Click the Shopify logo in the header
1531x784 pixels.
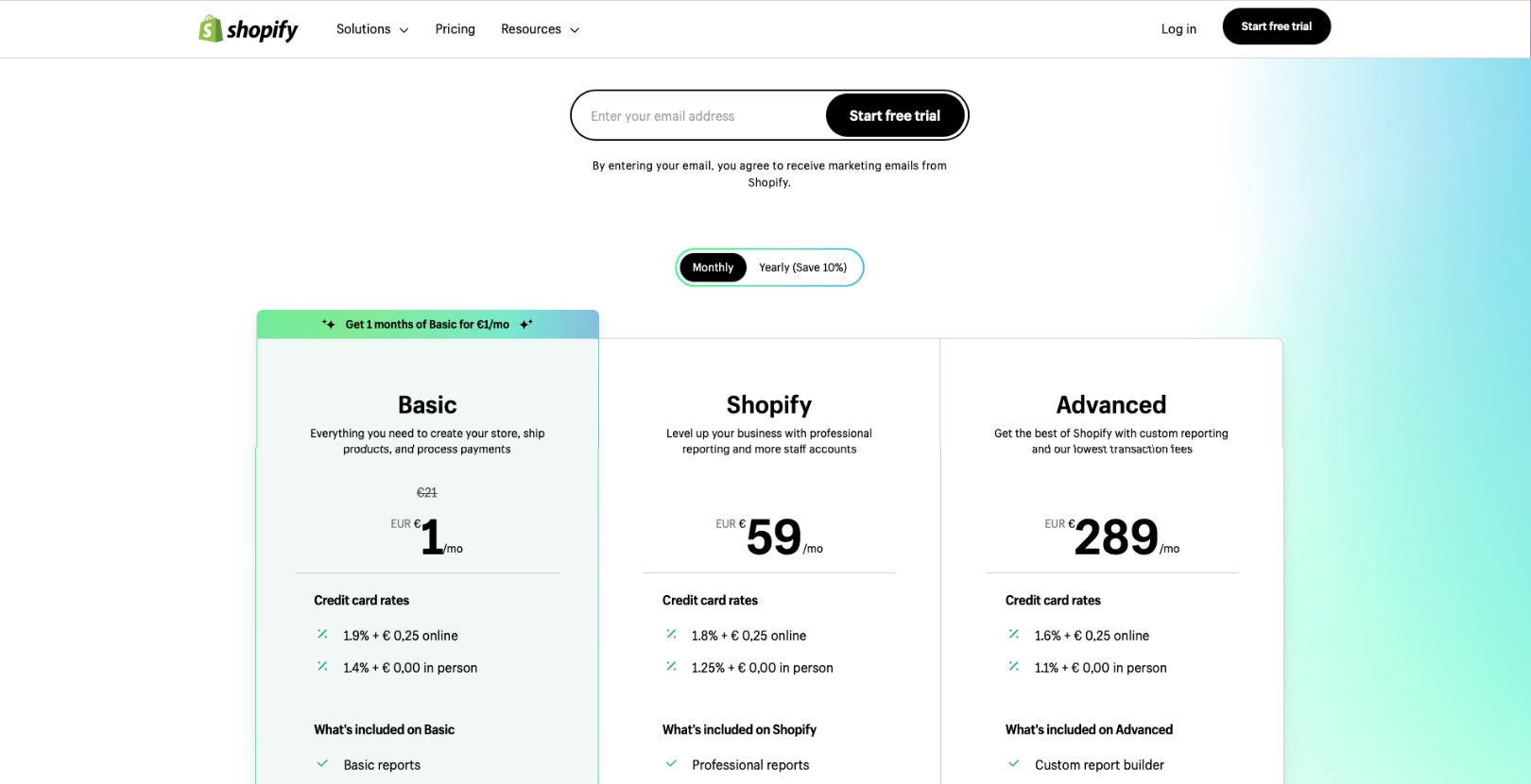click(248, 29)
